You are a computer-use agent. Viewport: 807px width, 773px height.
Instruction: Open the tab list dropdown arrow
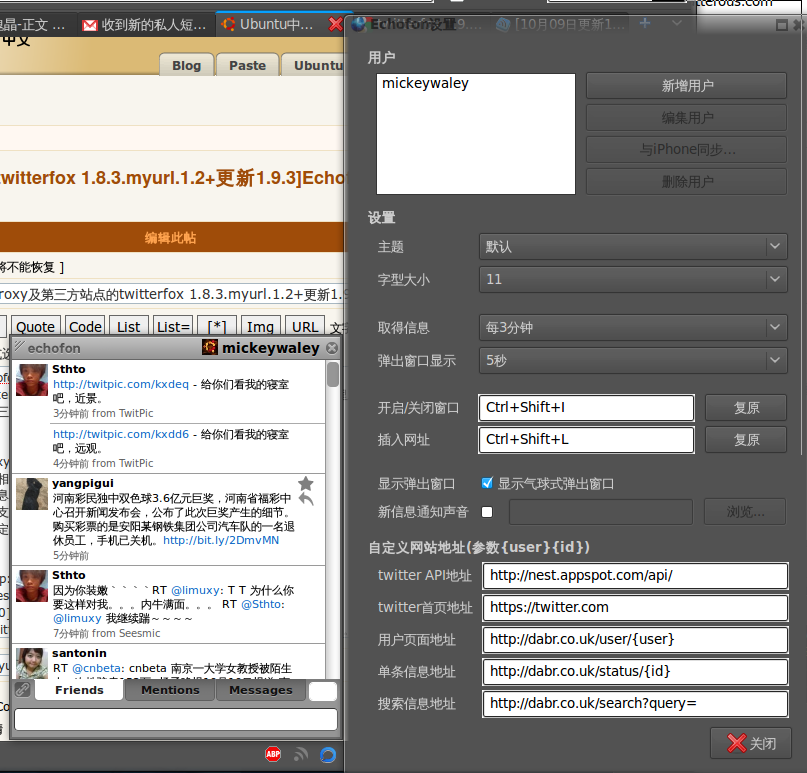(x=677, y=23)
